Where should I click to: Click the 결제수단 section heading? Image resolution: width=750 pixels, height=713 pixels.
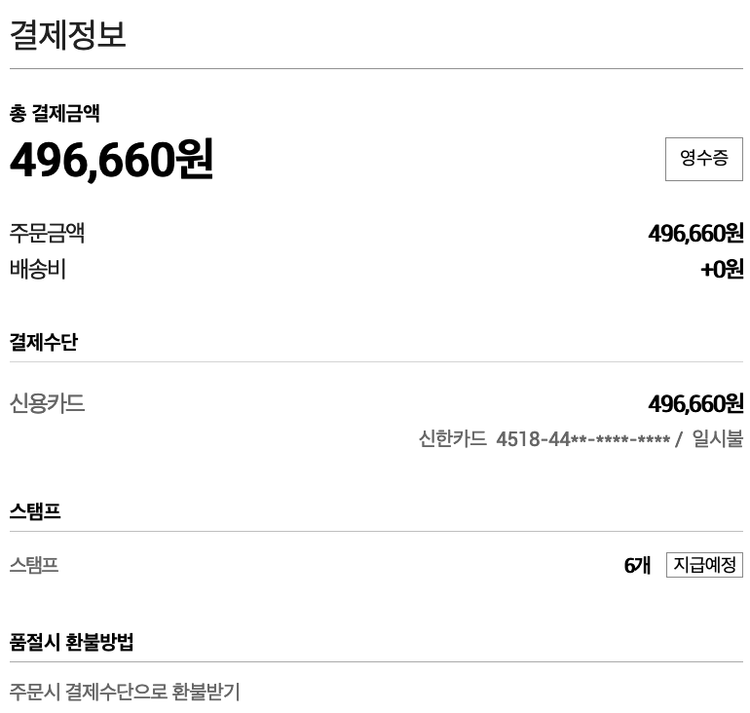tap(44, 342)
